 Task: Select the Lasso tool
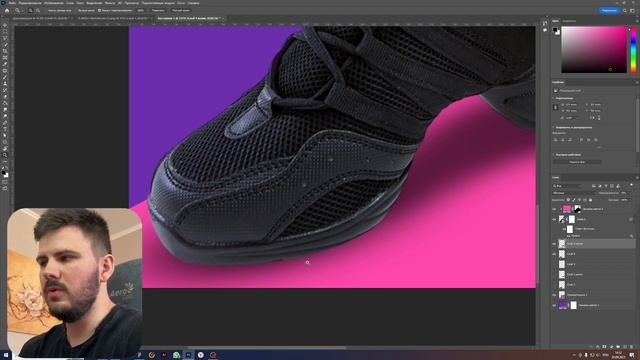[x=5, y=38]
